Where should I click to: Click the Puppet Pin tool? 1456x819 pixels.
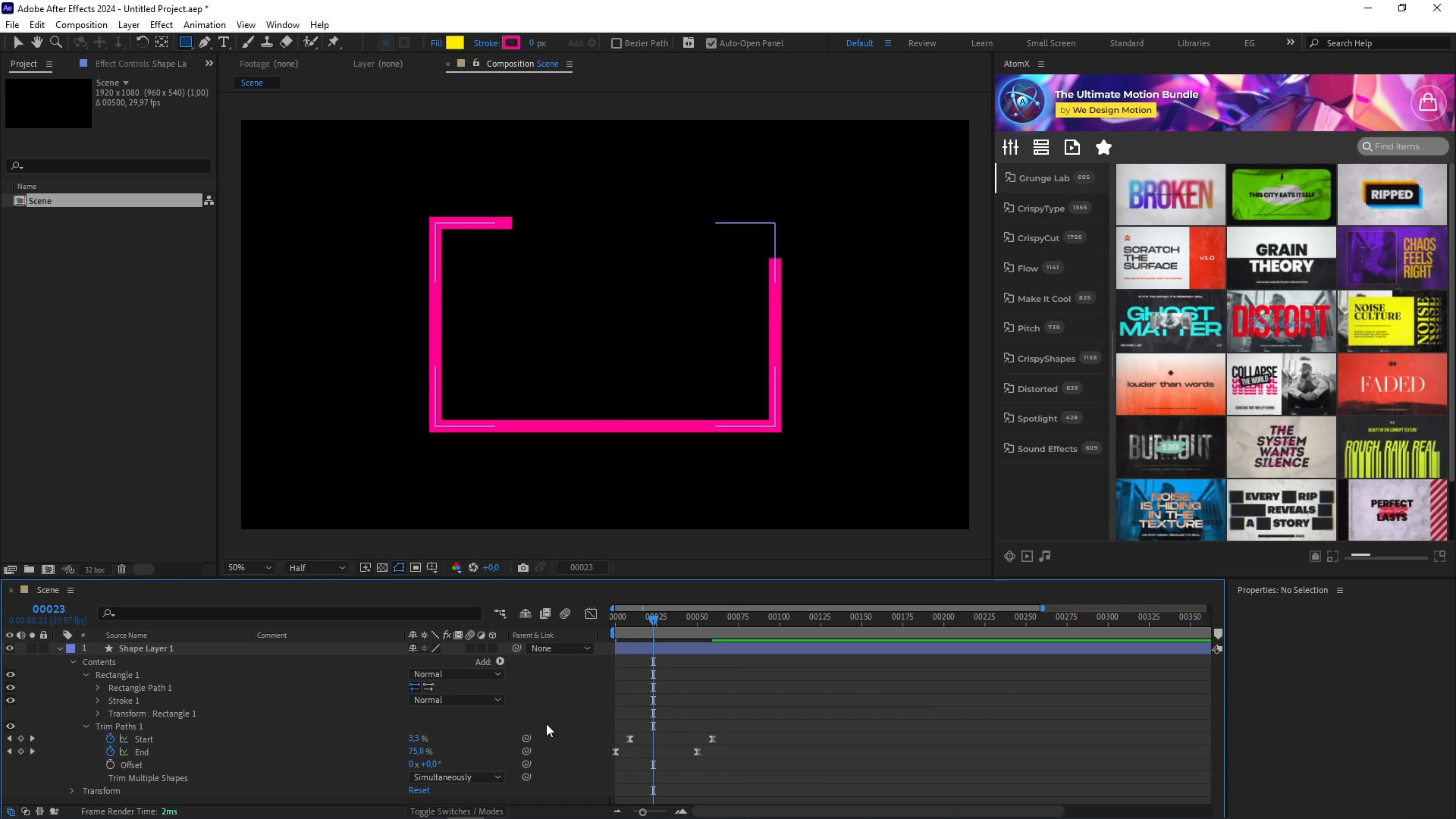coord(334,43)
